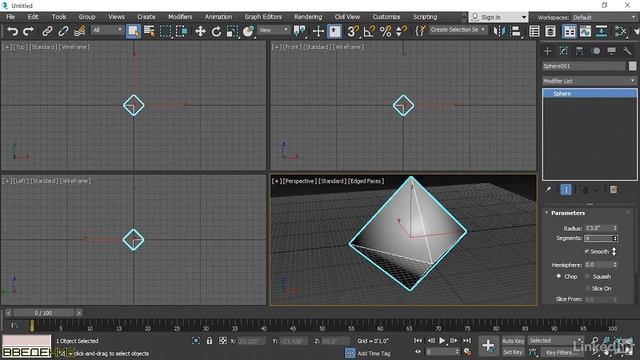The height and width of the screenshot is (360, 640).
Task: Open the Schematic View icon
Action: point(601,31)
